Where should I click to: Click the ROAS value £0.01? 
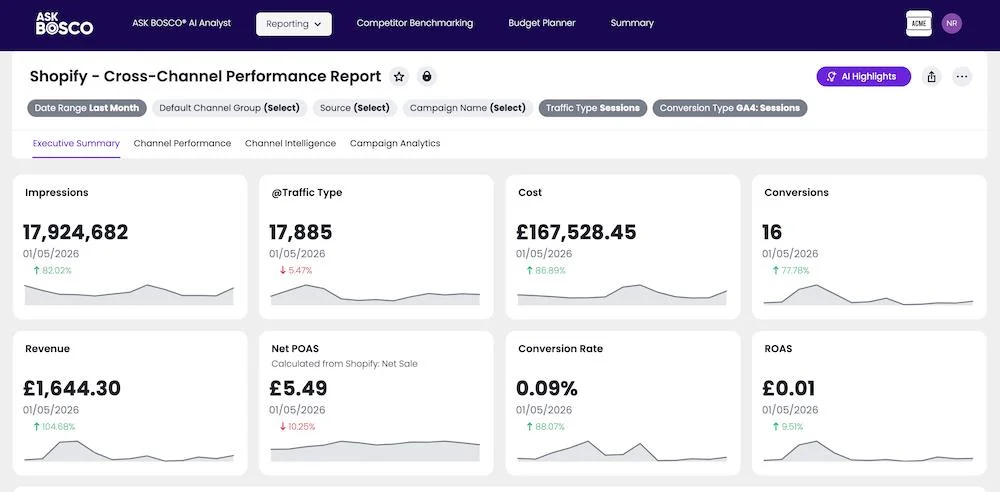(789, 388)
